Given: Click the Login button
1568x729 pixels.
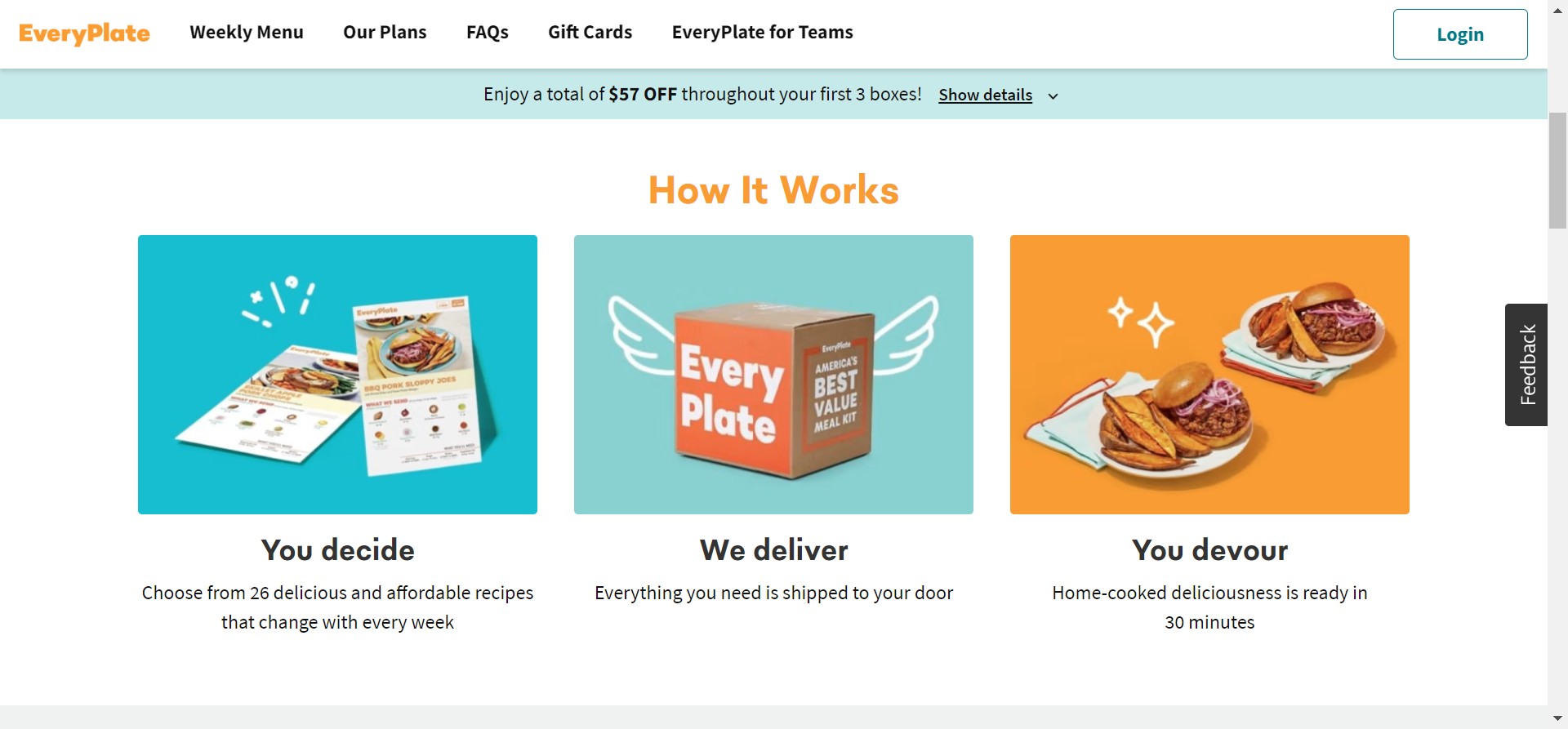Looking at the screenshot, I should 1460,34.
